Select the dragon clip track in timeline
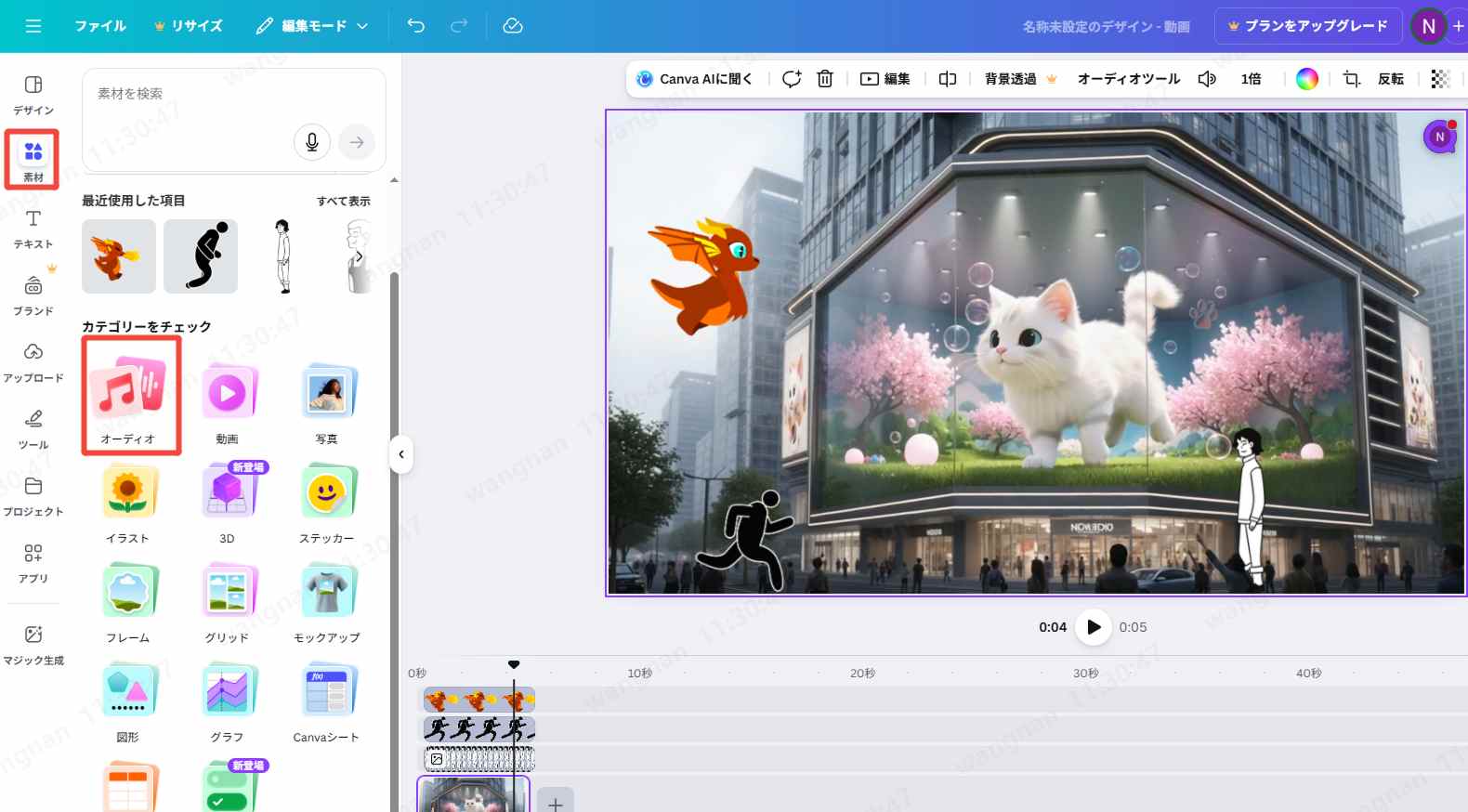The height and width of the screenshot is (812, 1468). click(x=479, y=700)
